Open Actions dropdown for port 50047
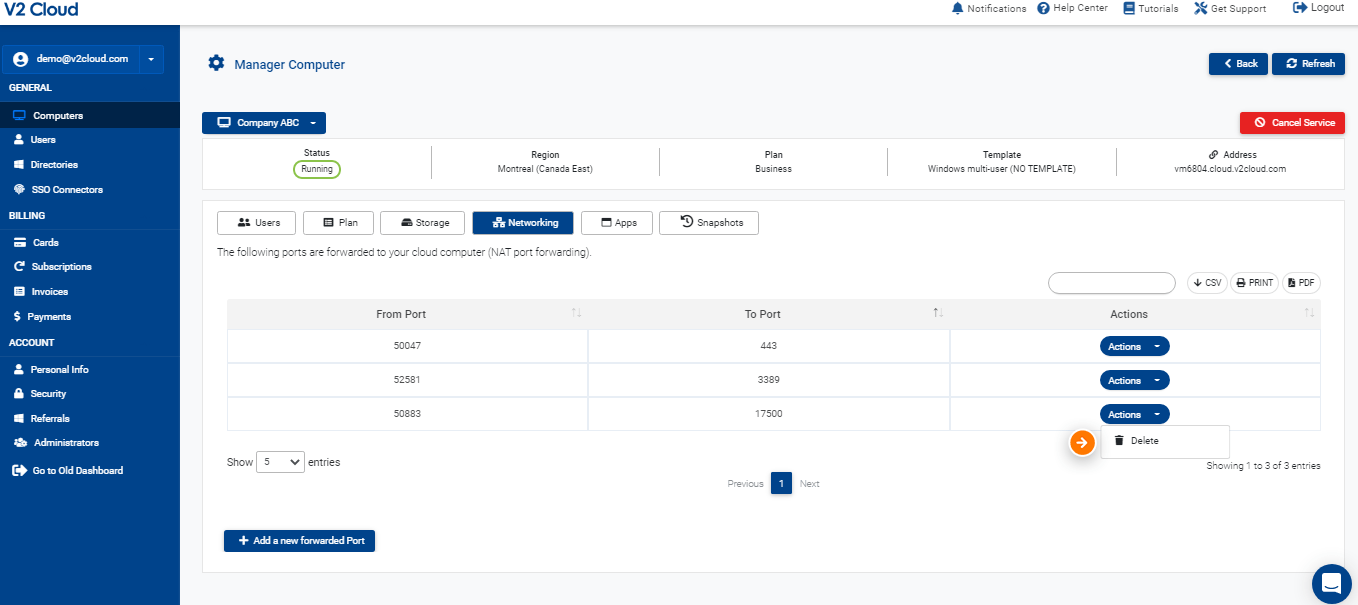 (x=1134, y=347)
